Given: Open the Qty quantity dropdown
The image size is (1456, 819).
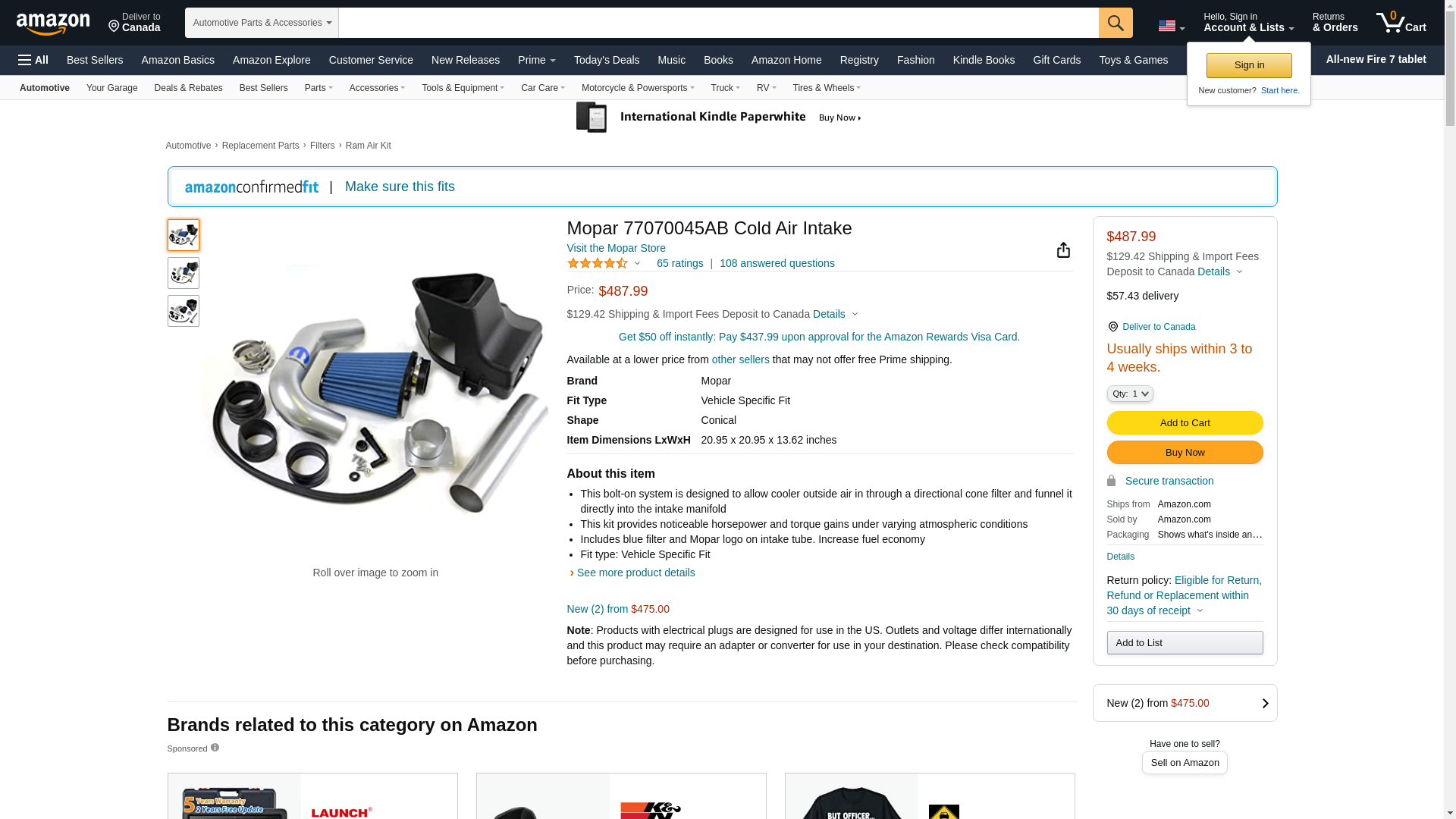Looking at the screenshot, I should click(1130, 394).
